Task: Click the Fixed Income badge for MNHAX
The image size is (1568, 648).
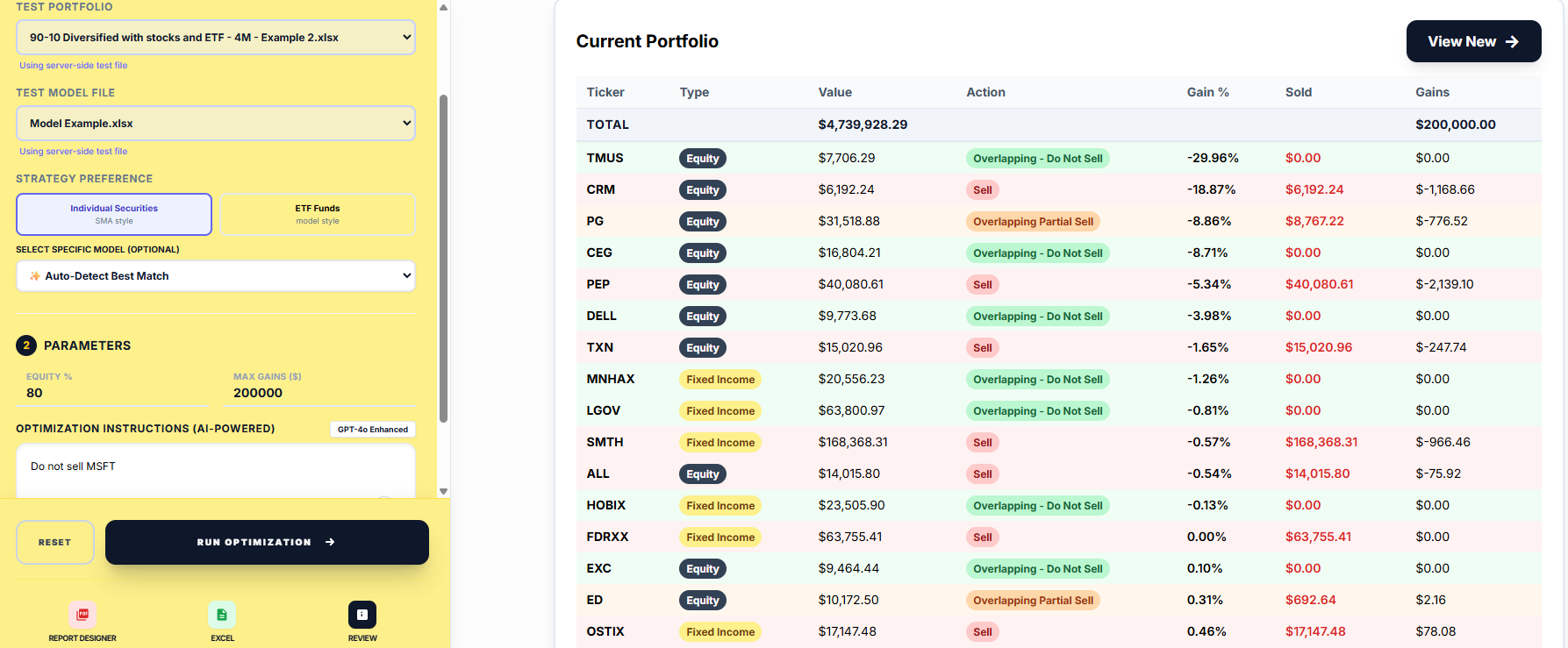Action: (x=720, y=380)
